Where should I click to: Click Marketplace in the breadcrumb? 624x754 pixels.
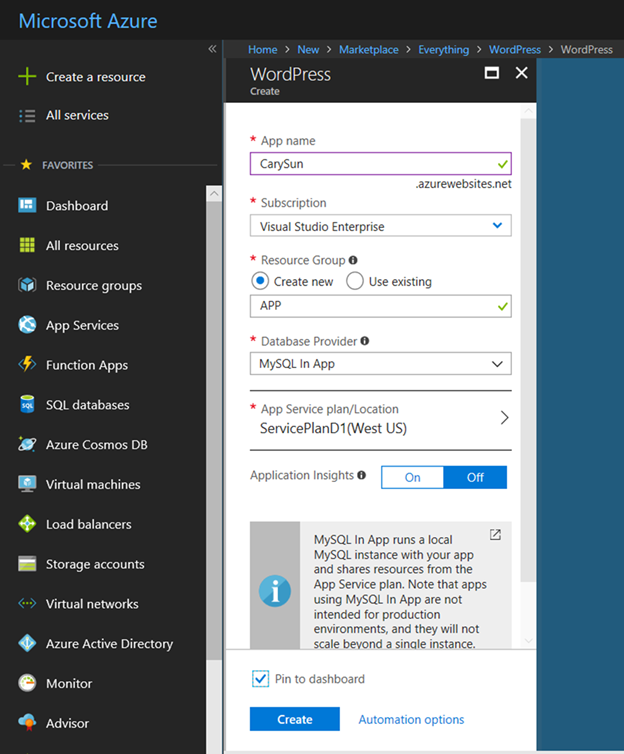pos(369,50)
